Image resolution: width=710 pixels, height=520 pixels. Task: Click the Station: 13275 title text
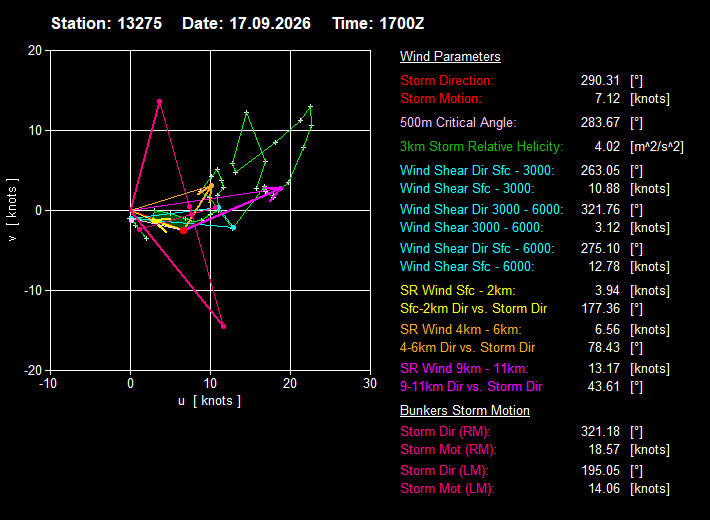106,24
